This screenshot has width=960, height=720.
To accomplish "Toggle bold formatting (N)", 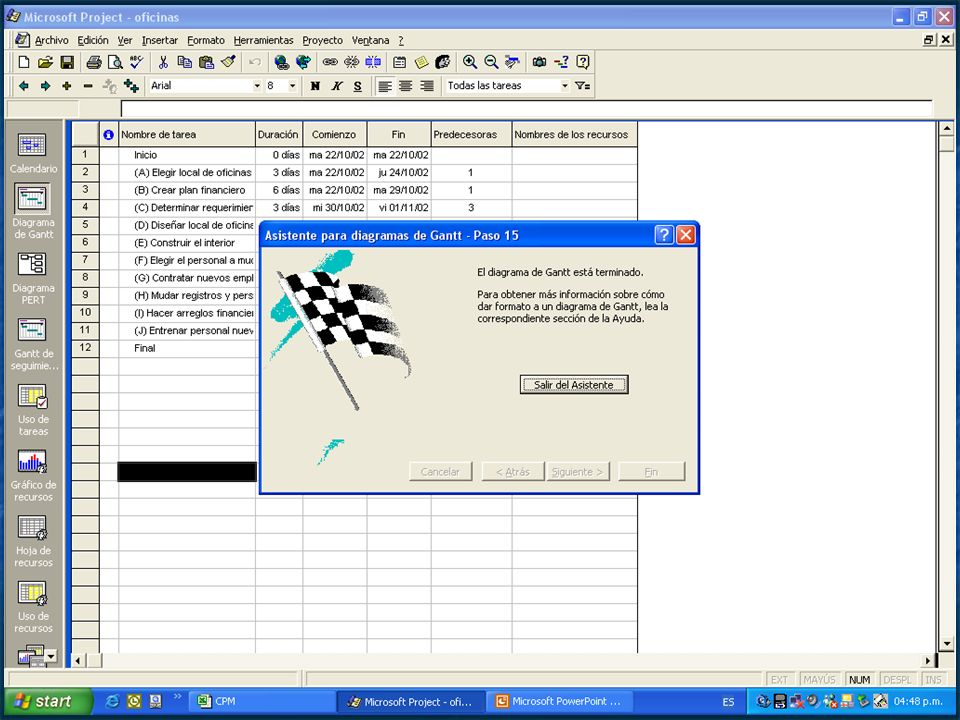I will (x=315, y=86).
